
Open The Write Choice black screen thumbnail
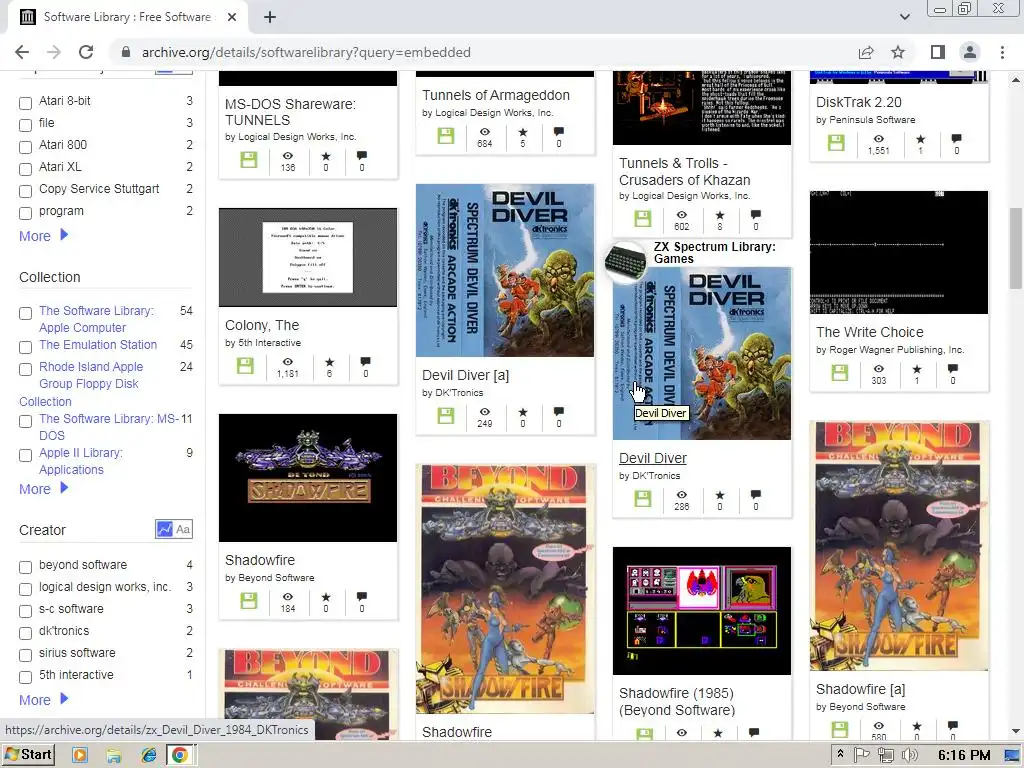[899, 252]
